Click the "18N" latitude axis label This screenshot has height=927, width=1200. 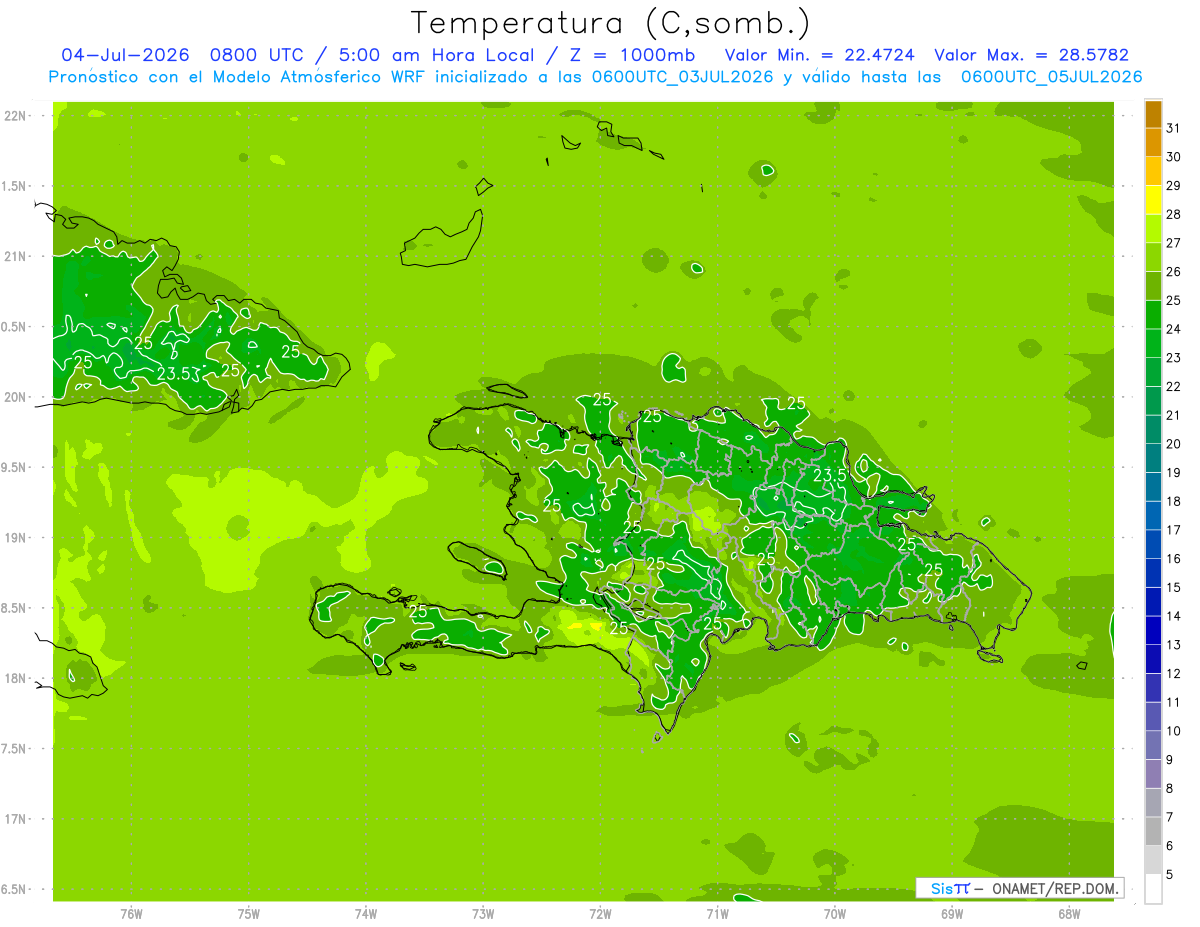(x=15, y=678)
